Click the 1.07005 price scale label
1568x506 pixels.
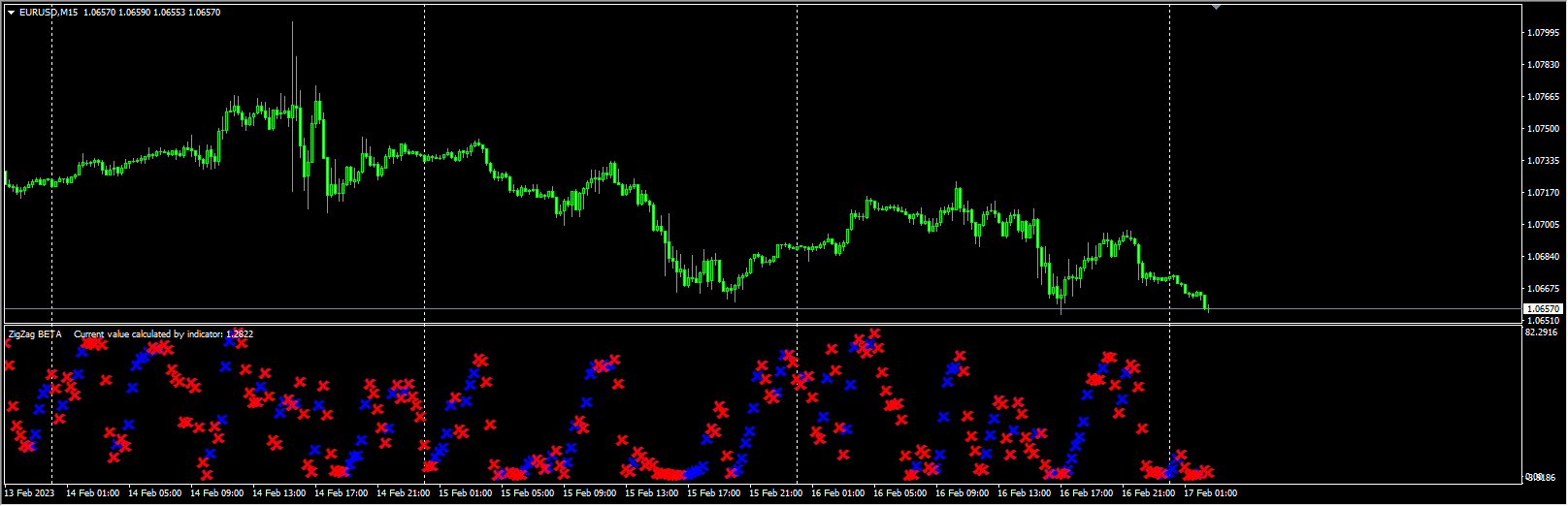(x=1543, y=225)
